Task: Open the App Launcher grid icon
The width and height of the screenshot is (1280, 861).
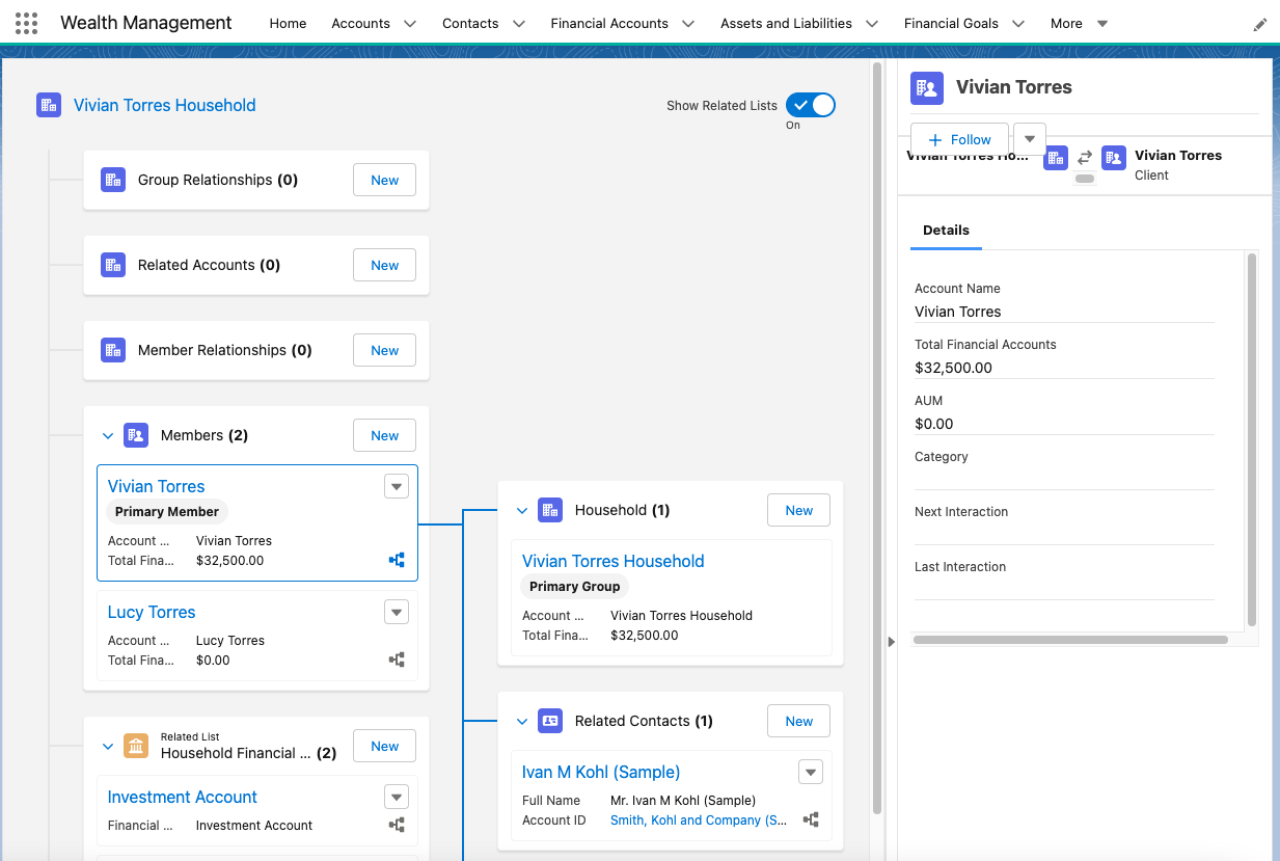Action: [x=27, y=23]
